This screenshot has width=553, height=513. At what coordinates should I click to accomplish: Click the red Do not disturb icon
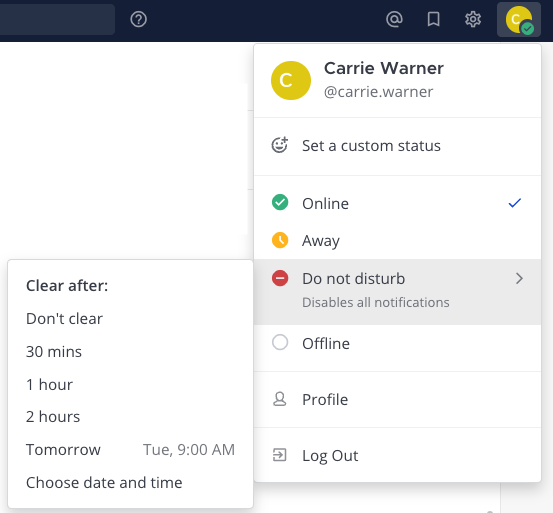[x=280, y=278]
